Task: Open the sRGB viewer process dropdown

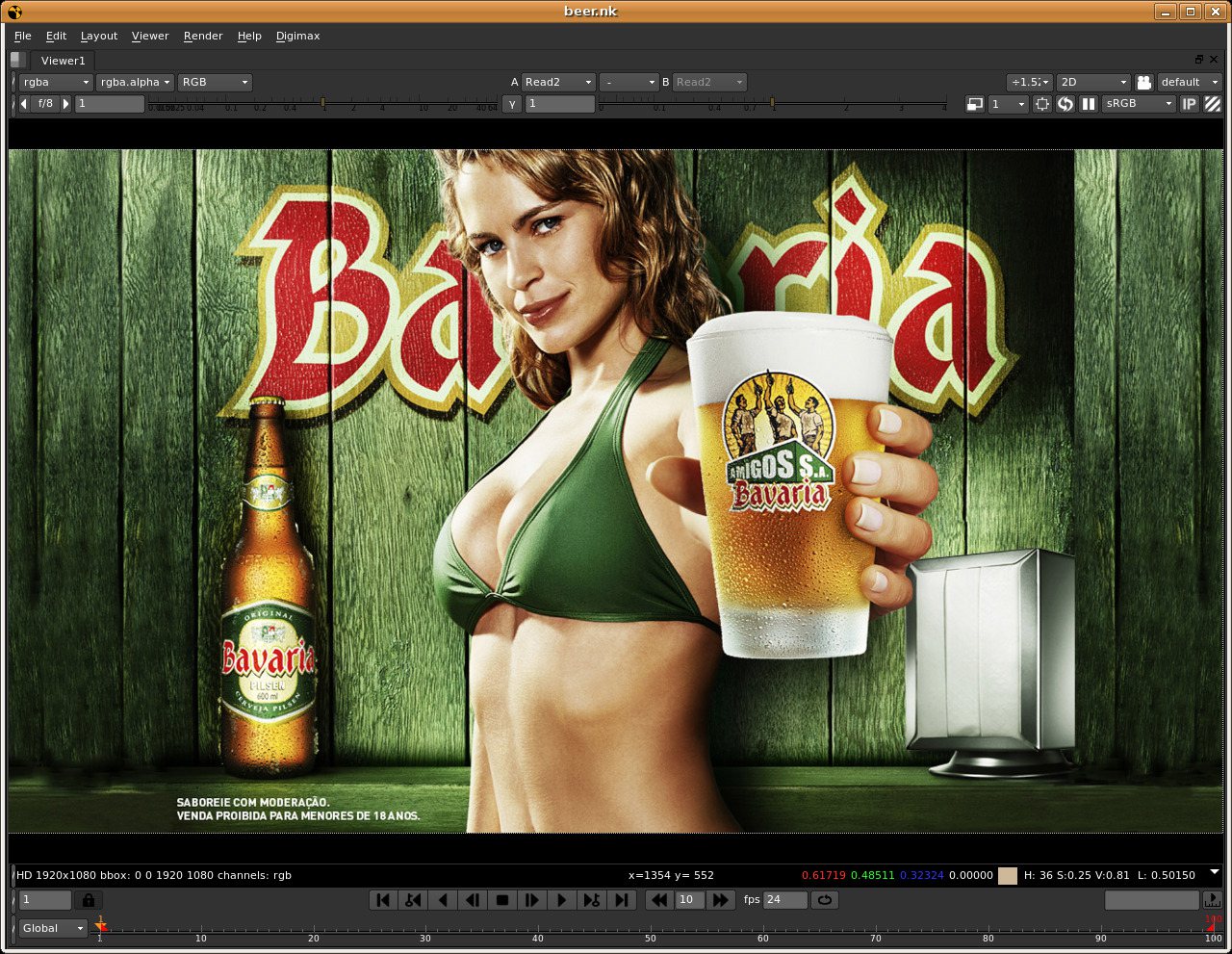Action: pos(1140,104)
